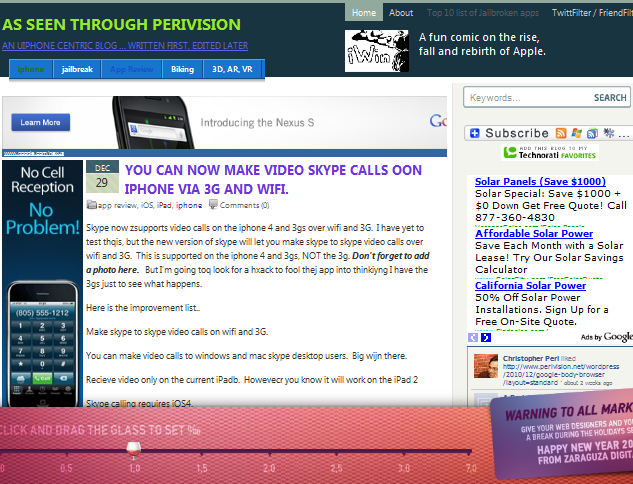633x484 pixels.
Task: Click the Warning to All Marketers card
Action: point(563,434)
